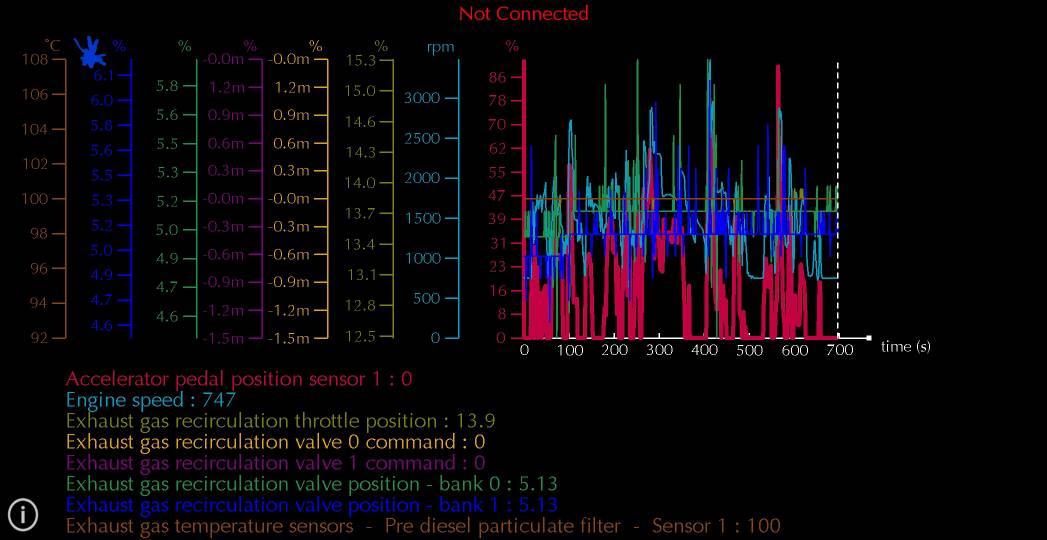Viewport: 1047px width, 540px height.
Task: Click the green percent axis for bank 0
Action: 196,200
